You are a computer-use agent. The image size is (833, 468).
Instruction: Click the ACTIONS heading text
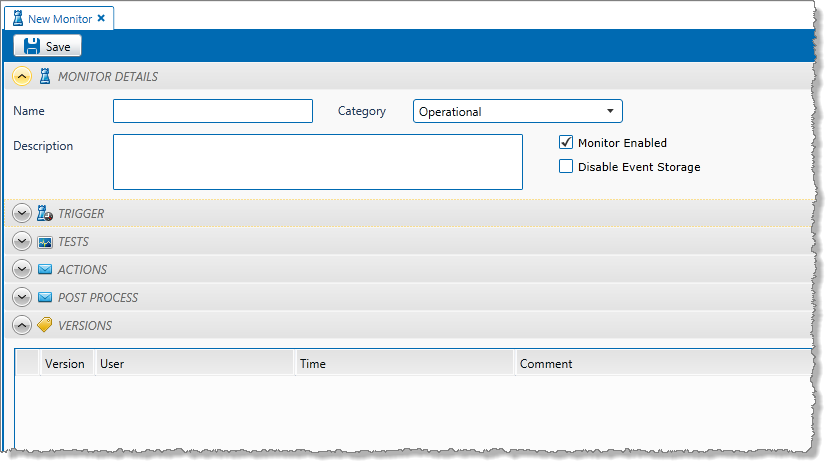pyautogui.click(x=82, y=270)
